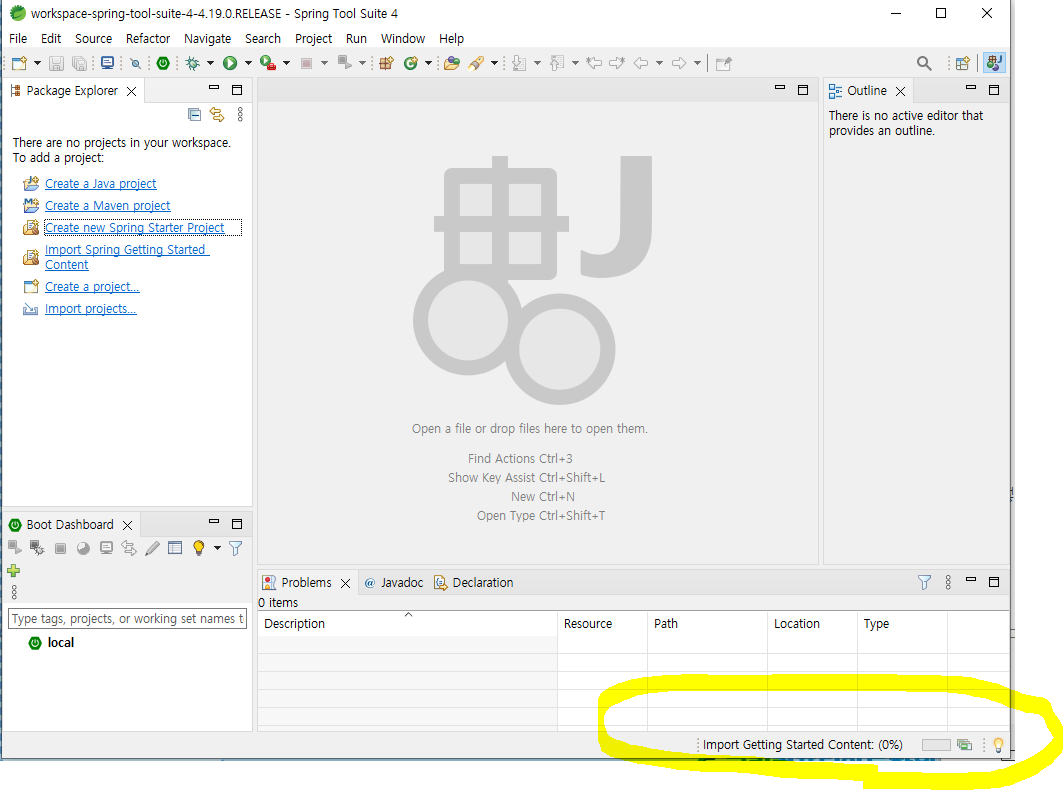The image size is (1063, 790).
Task: Click Package Explorer View Menu dots
Action: coord(240,115)
